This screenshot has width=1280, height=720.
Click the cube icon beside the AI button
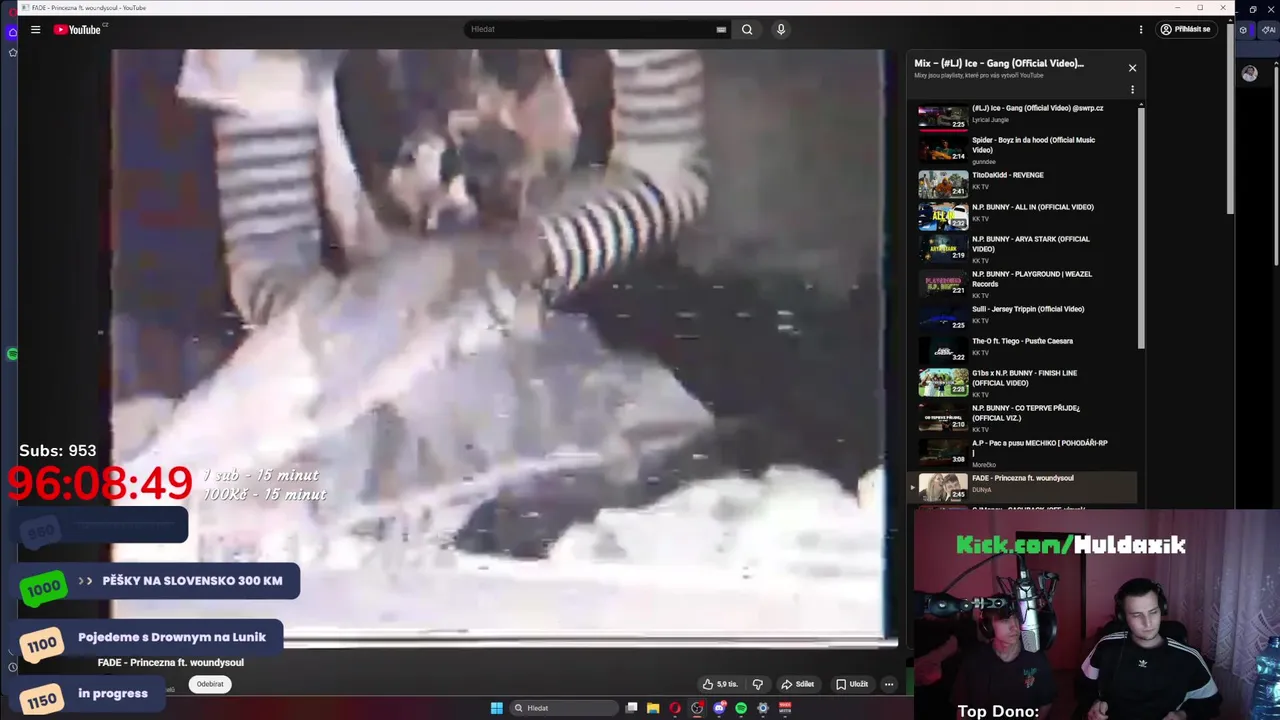click(x=1244, y=30)
